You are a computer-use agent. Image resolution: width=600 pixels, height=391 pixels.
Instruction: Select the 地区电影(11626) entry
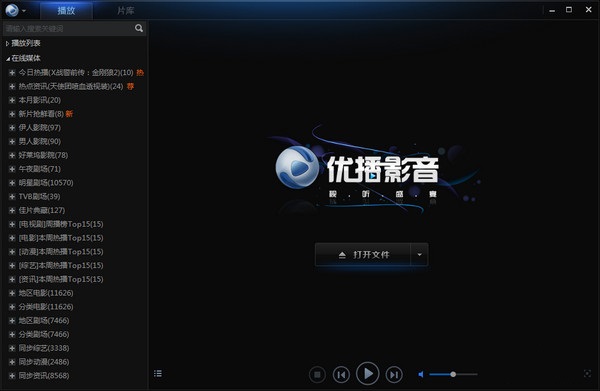coord(46,293)
